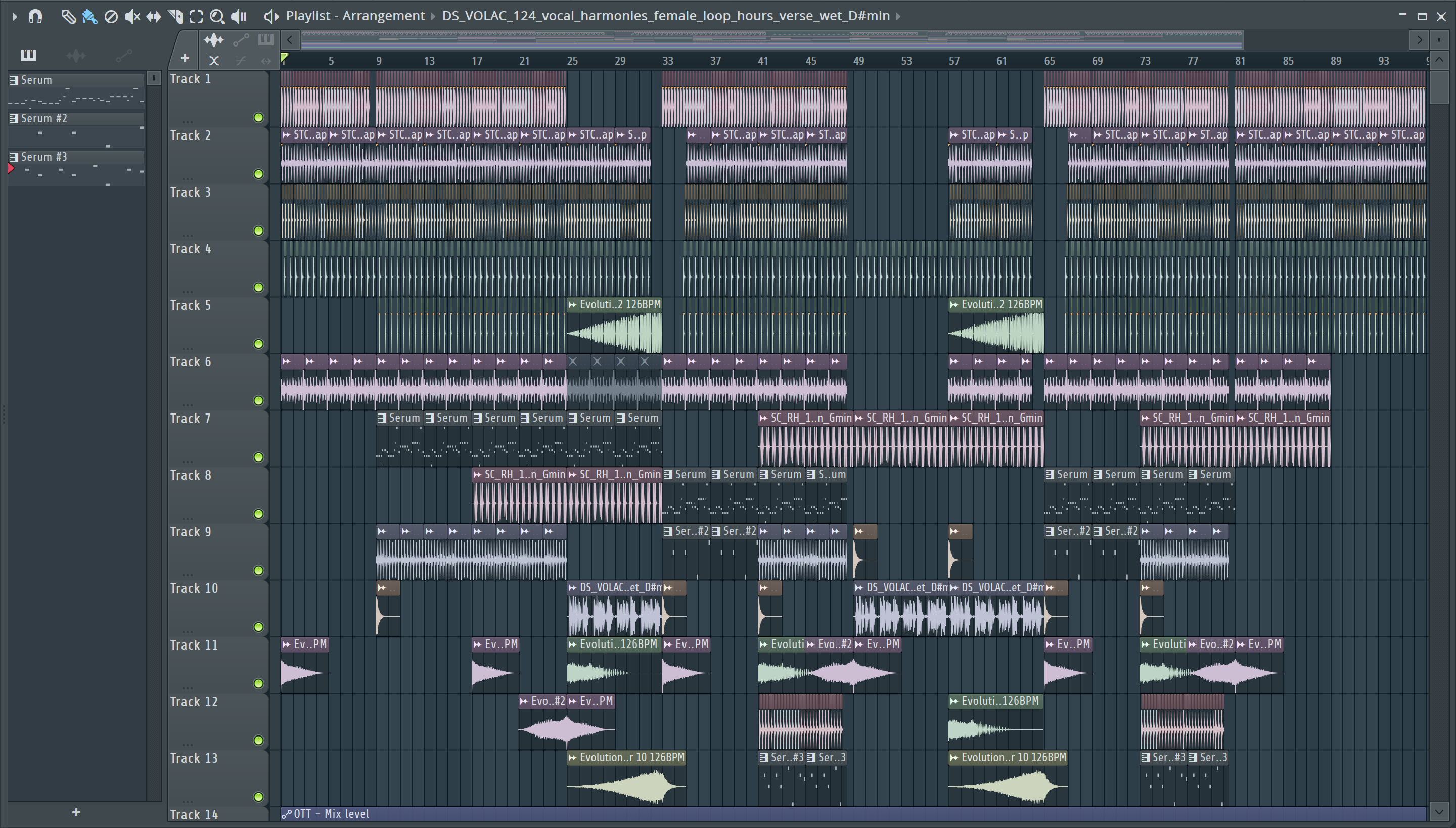Mute Track 3 with its green light
Viewport: 1456px width, 828px height.
tap(259, 231)
